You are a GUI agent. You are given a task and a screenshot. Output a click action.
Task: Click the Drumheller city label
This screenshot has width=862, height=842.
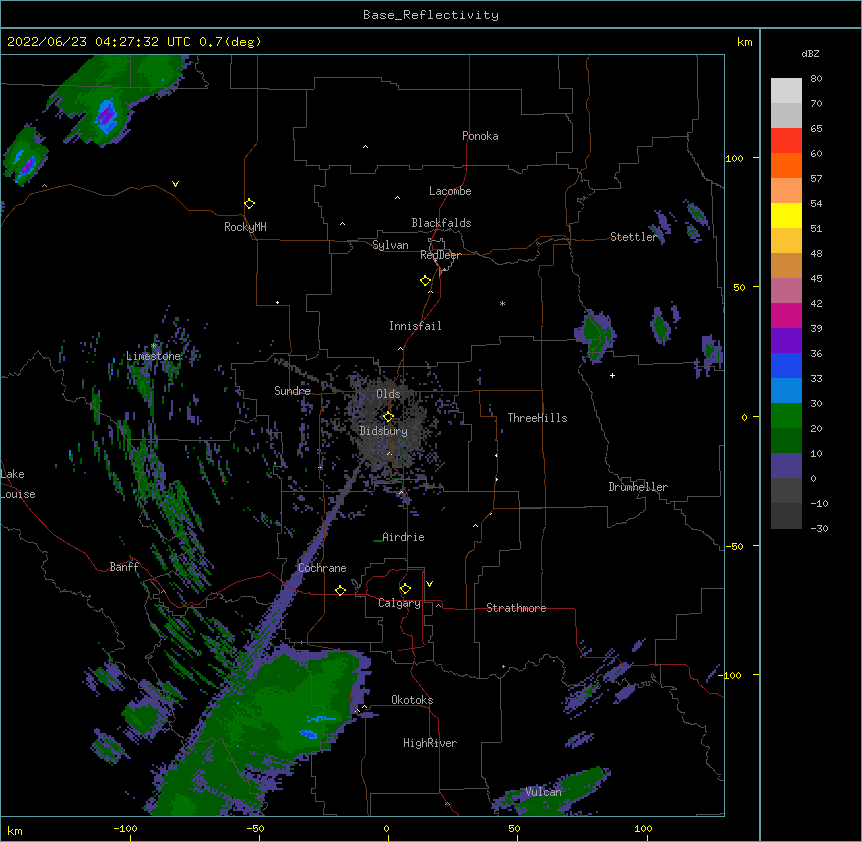point(638,487)
